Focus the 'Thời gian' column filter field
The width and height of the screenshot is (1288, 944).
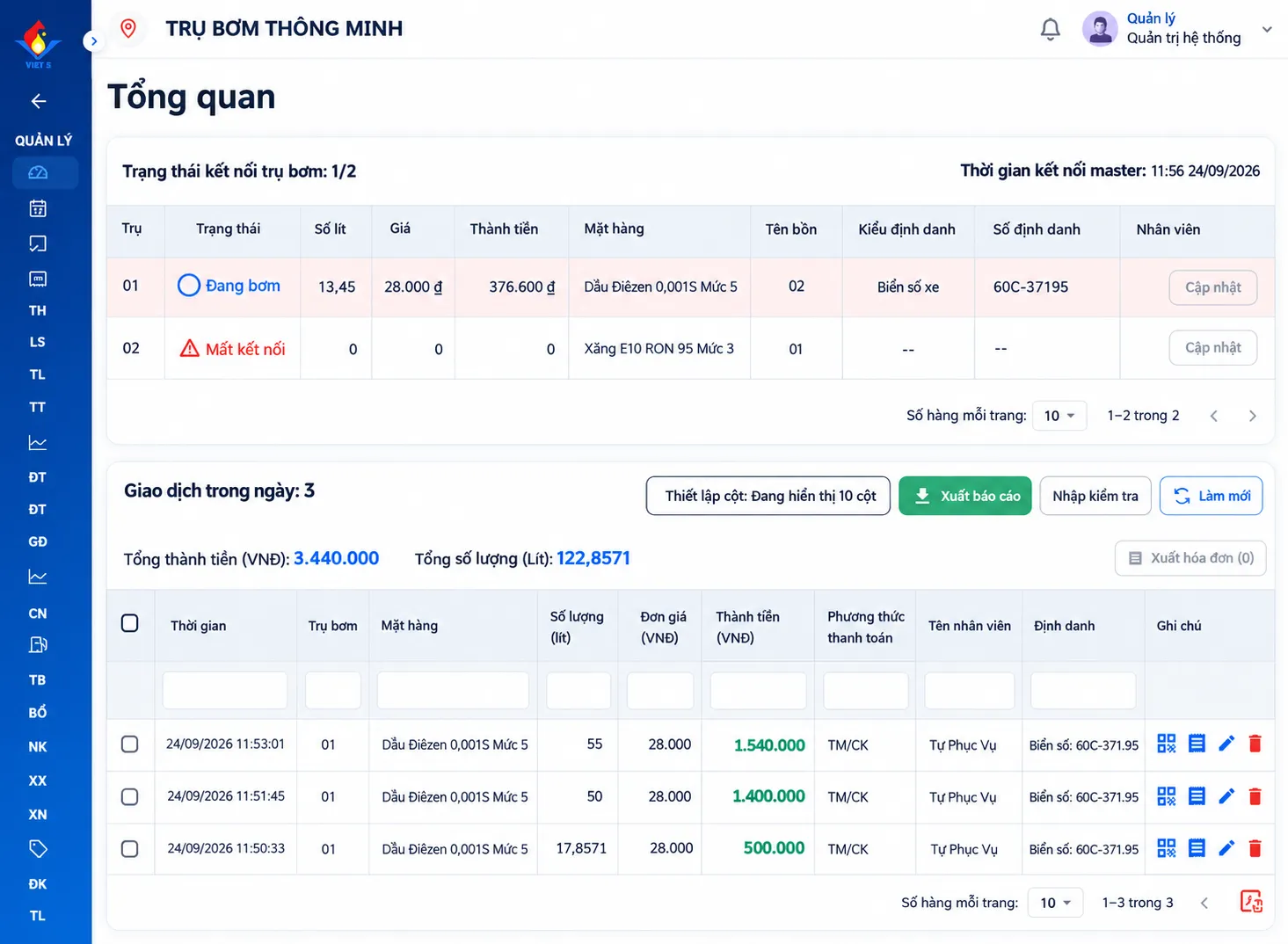pyautogui.click(x=225, y=690)
